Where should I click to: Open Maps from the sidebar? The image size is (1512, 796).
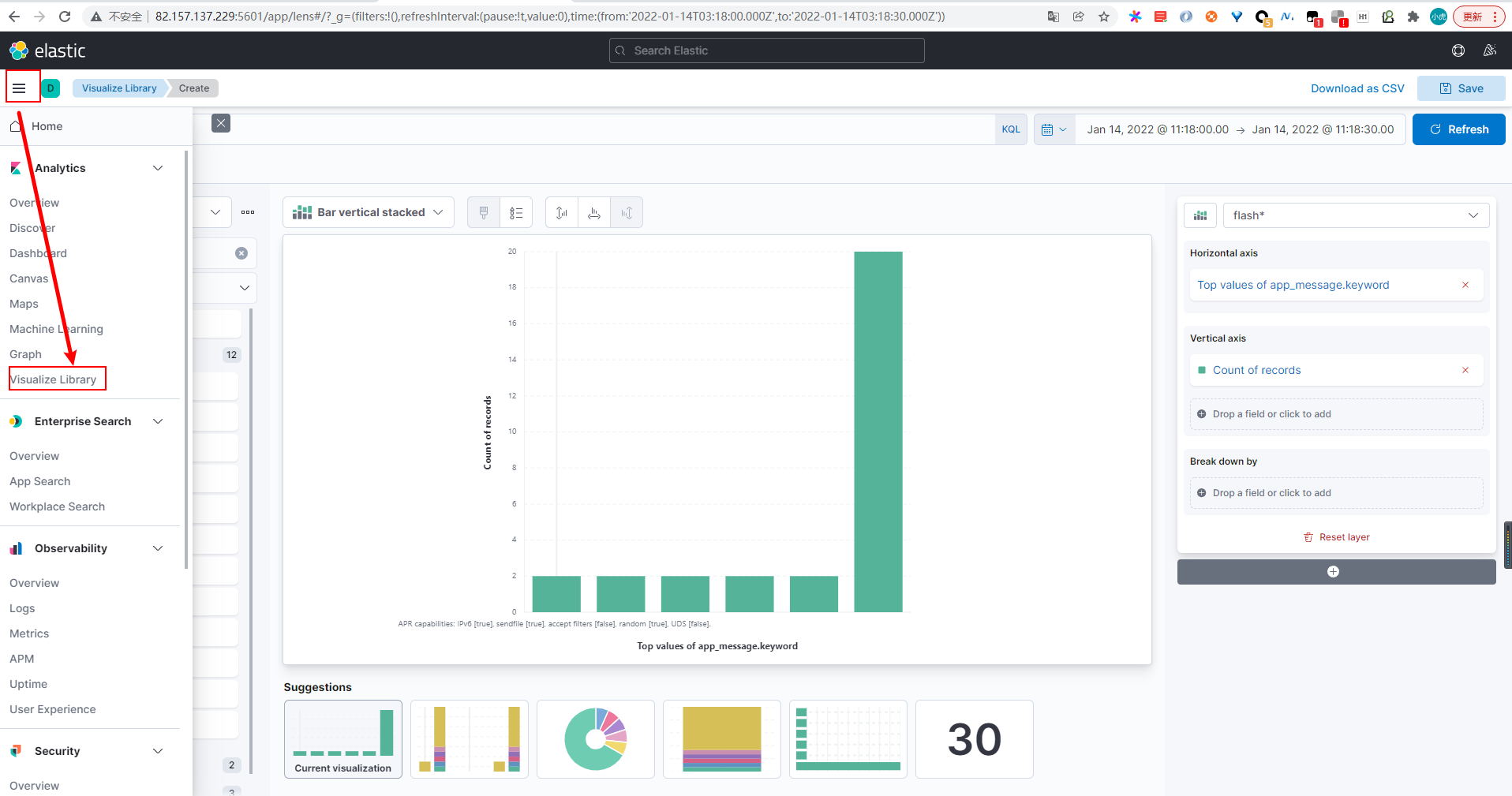[24, 304]
